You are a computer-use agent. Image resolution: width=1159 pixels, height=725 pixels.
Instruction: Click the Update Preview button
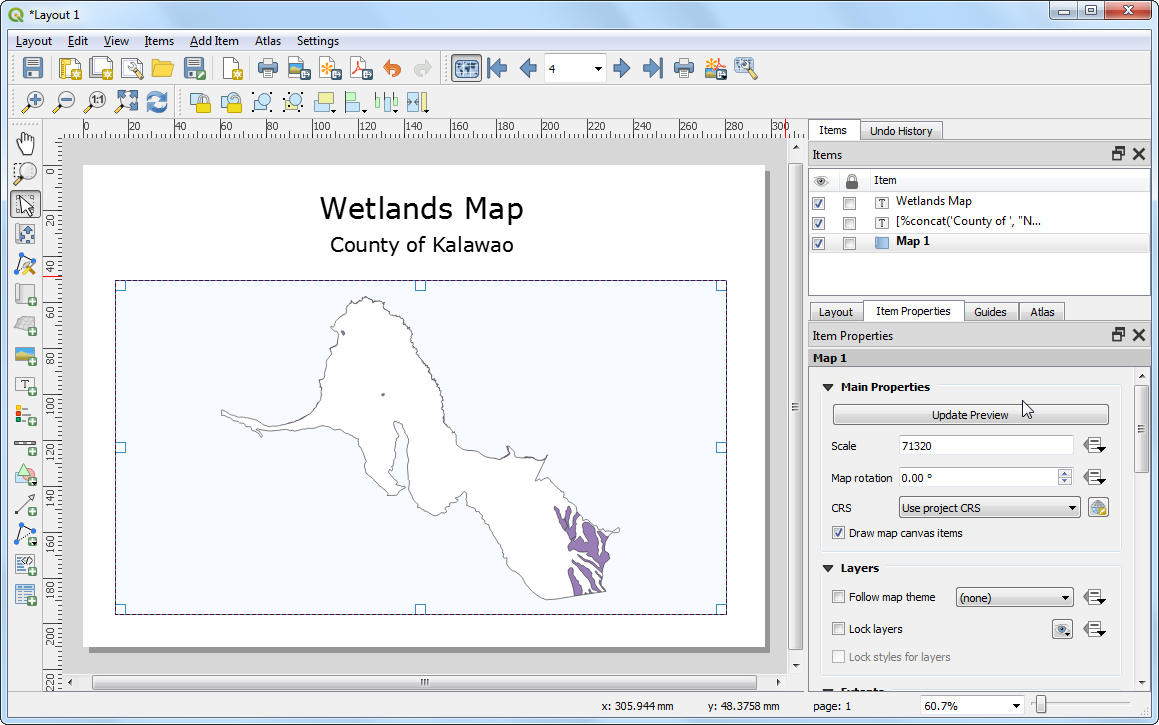click(970, 415)
